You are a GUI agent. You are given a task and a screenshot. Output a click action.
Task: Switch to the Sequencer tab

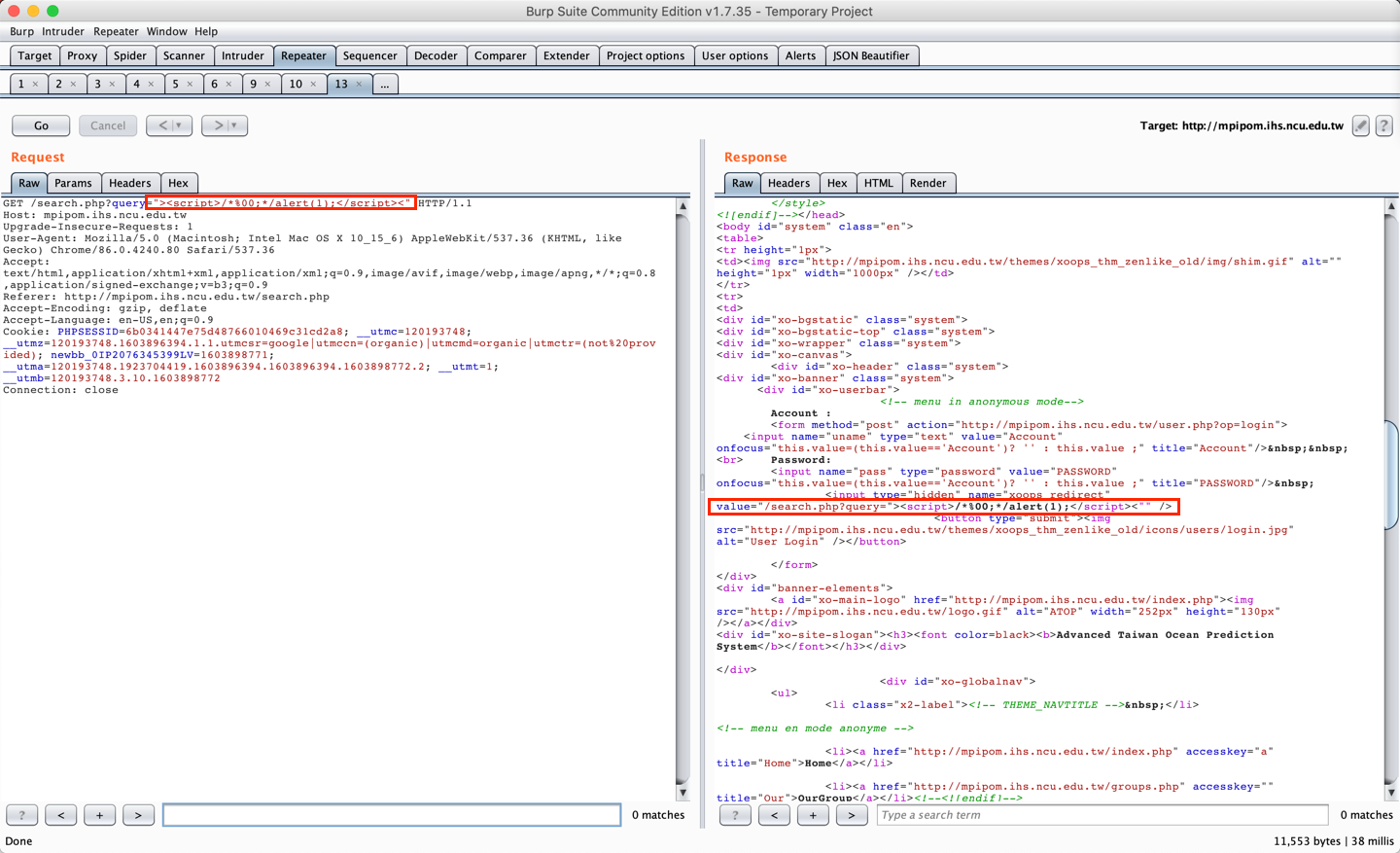[x=370, y=55]
